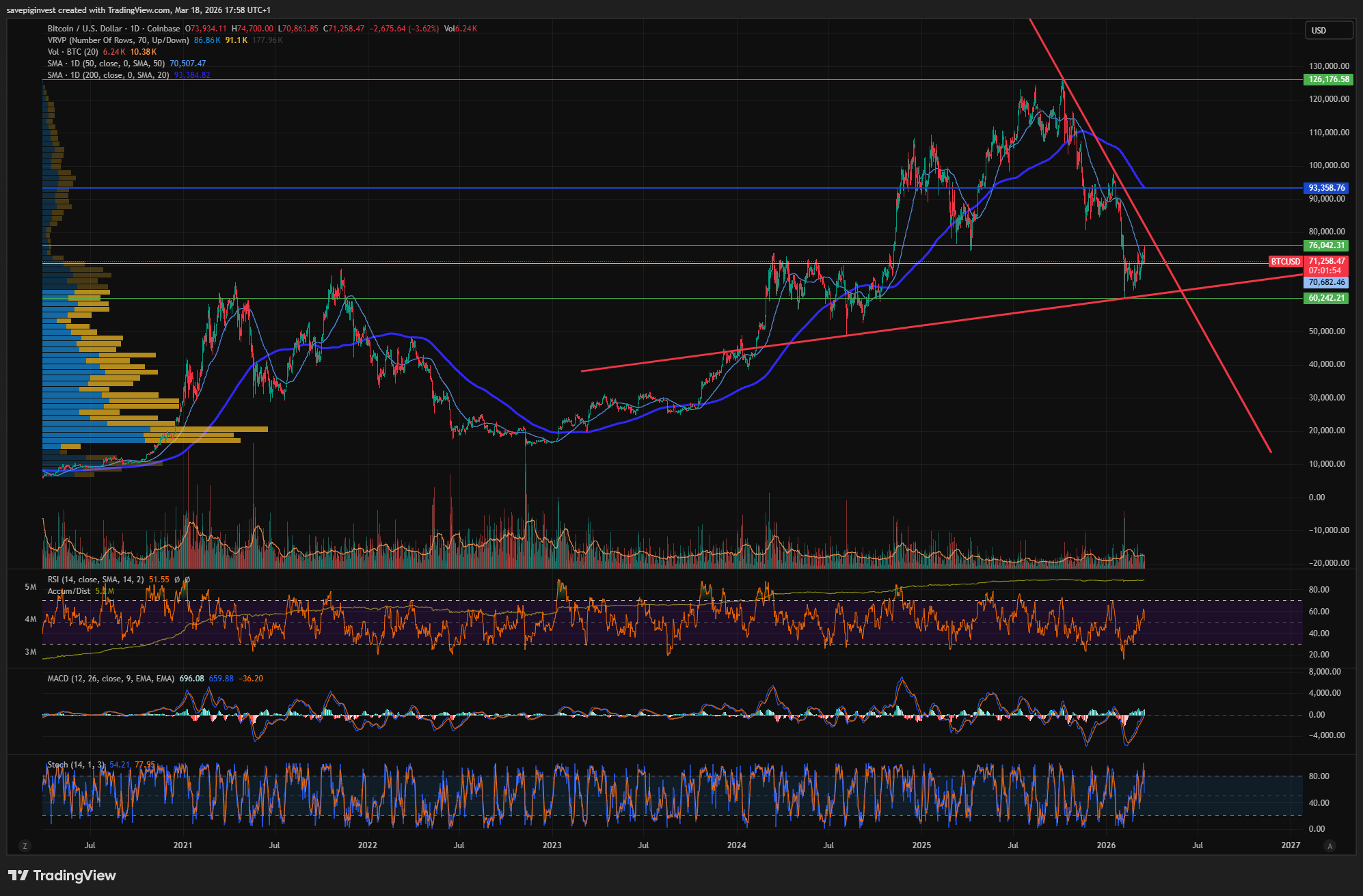Open the USD currency dropdown
Viewport: 1363px width, 896px height.
coord(1328,30)
